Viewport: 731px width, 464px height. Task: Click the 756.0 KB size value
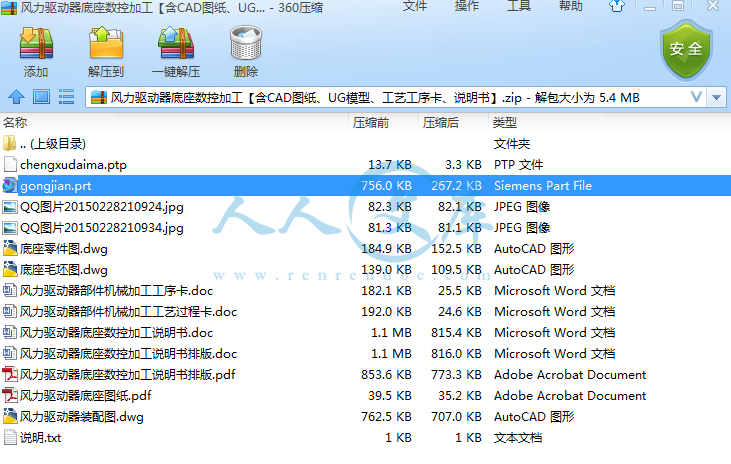(386, 186)
